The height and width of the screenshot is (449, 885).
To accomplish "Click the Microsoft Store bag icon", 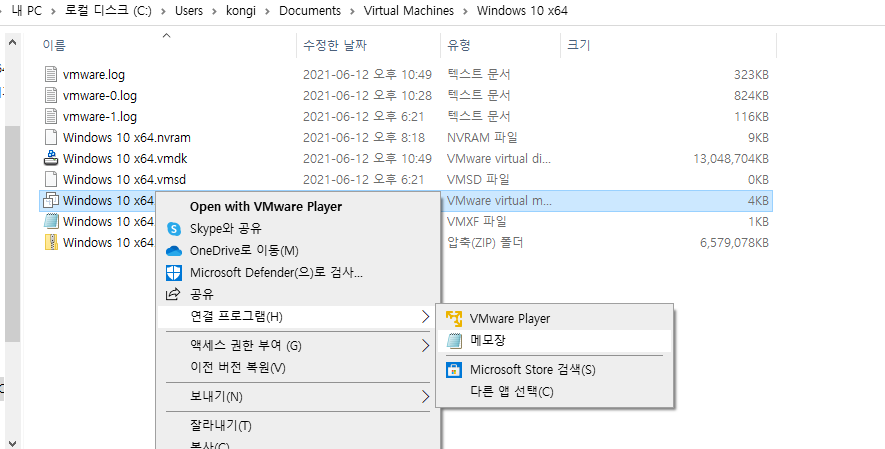I will pyautogui.click(x=454, y=370).
